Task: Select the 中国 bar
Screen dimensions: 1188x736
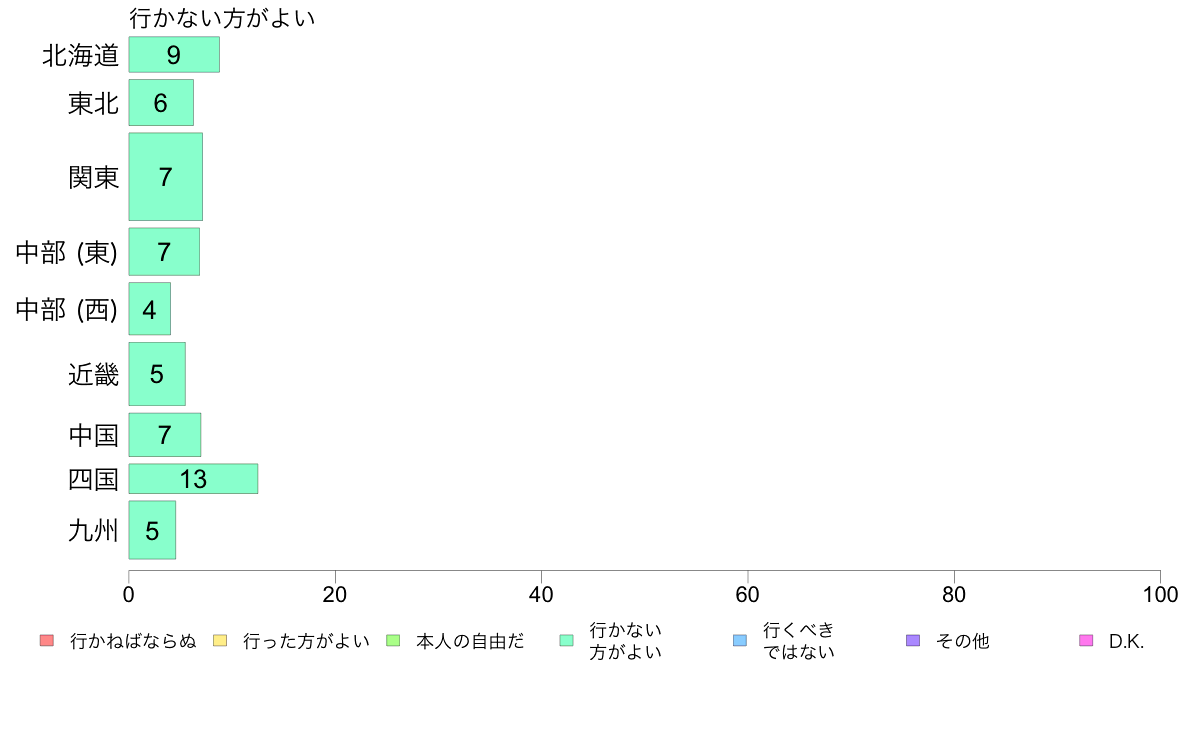Action: [x=164, y=435]
